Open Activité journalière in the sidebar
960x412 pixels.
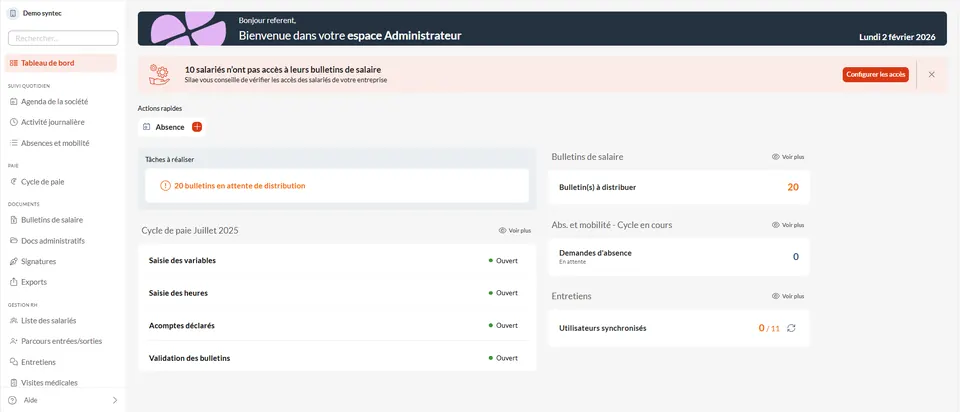coord(52,122)
